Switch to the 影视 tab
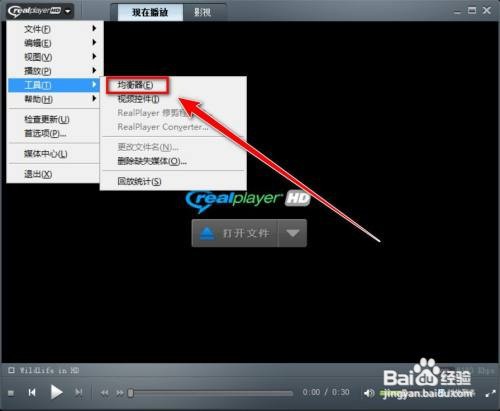Image resolution: width=500 pixels, height=411 pixels. point(202,13)
